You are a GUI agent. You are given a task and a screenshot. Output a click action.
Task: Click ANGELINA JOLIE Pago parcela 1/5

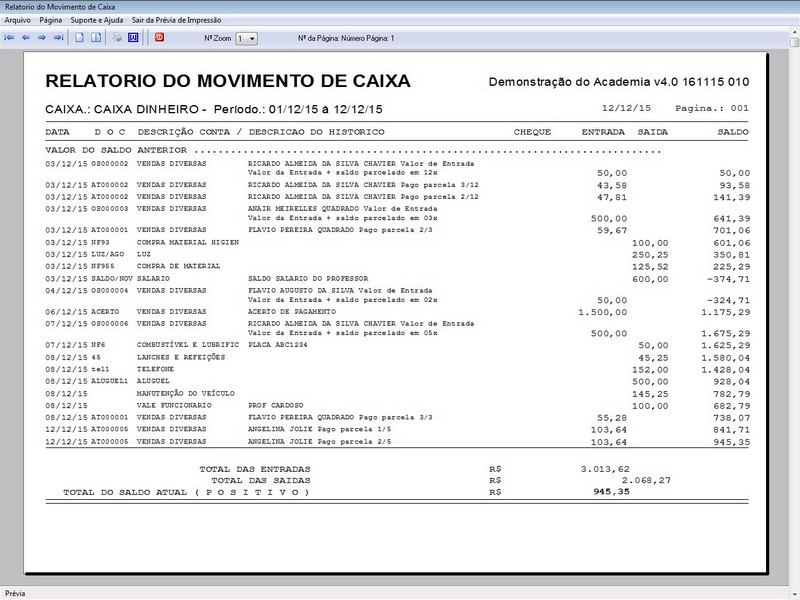click(319, 430)
